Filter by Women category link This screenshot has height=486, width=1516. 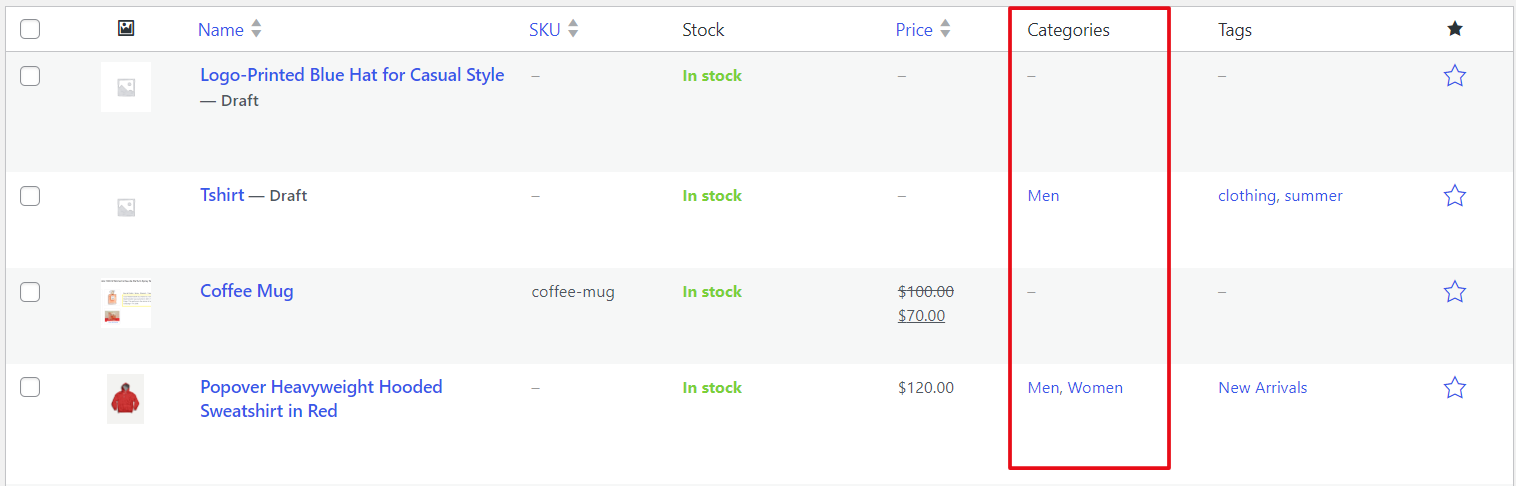point(1096,388)
